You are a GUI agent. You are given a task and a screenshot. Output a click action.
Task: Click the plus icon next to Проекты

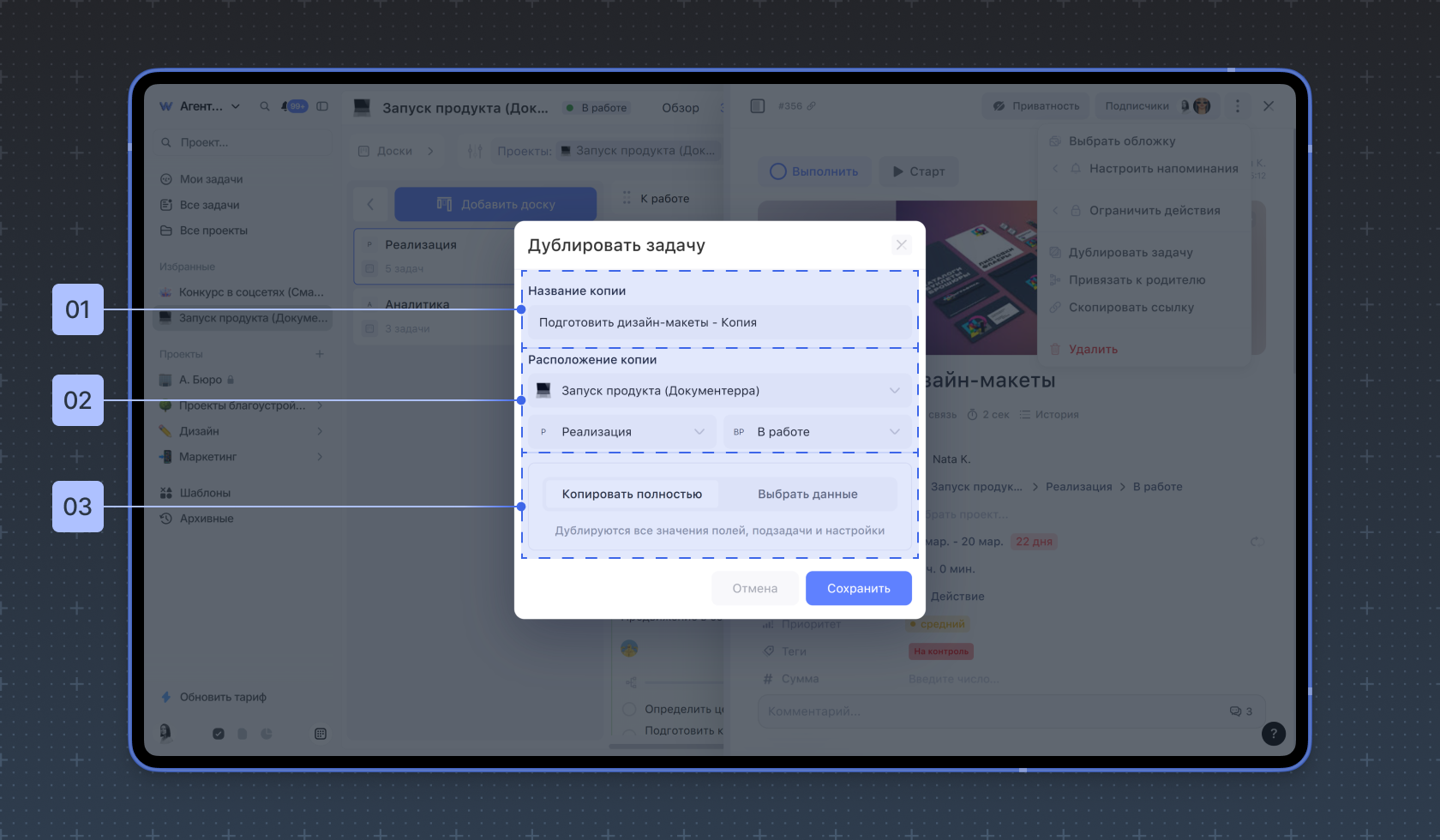[x=320, y=354]
